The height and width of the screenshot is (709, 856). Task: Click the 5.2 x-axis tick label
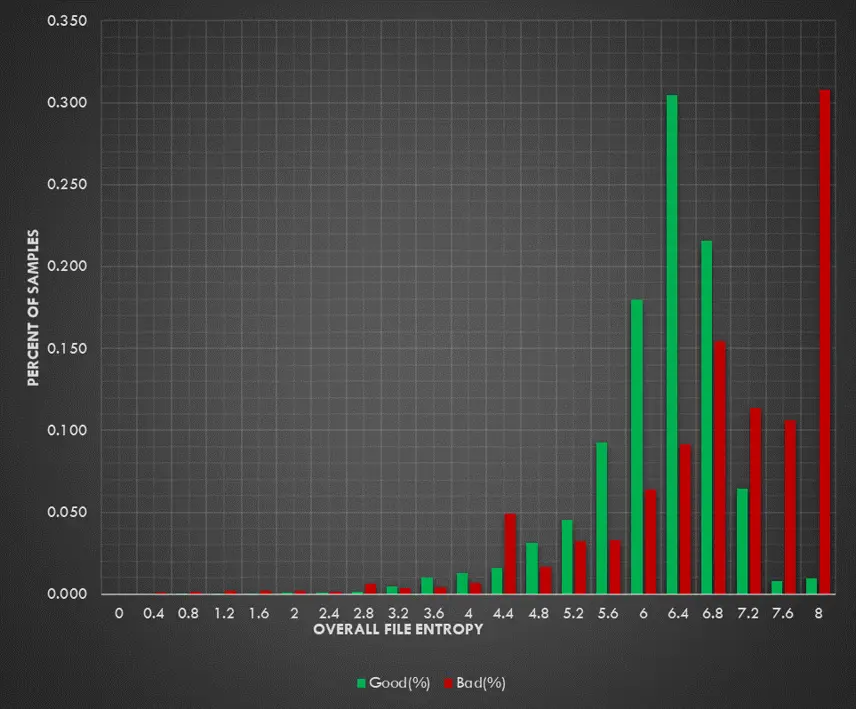(574, 613)
